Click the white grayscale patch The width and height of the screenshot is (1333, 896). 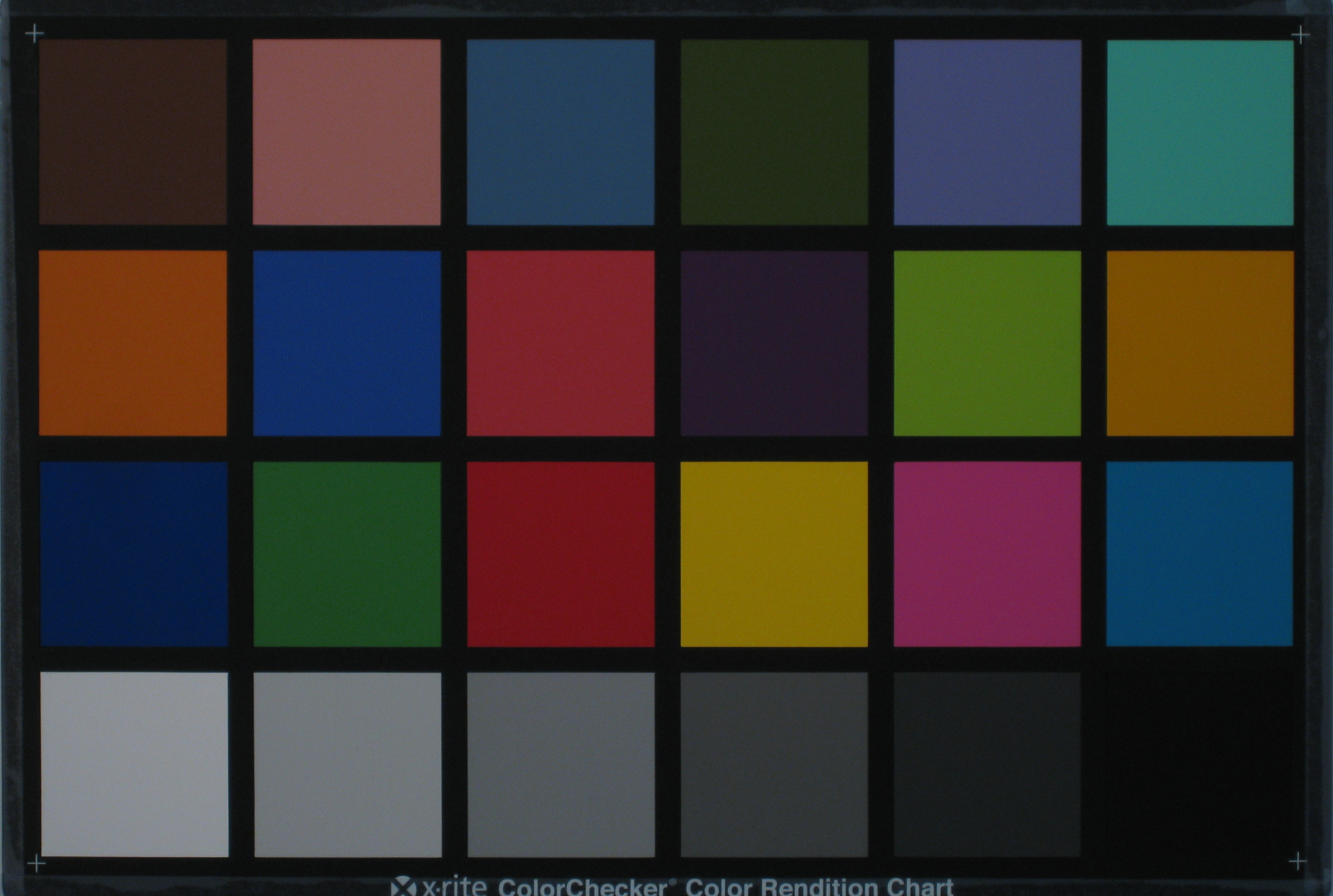134,765
